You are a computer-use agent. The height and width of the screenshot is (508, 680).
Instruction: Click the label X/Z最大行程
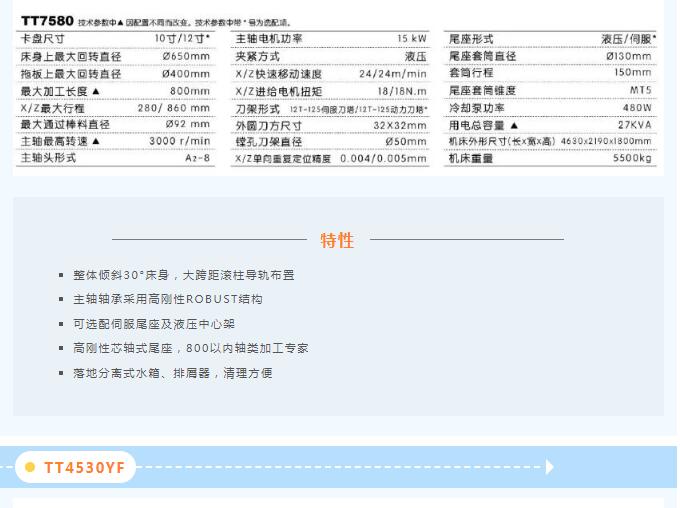[52, 108]
